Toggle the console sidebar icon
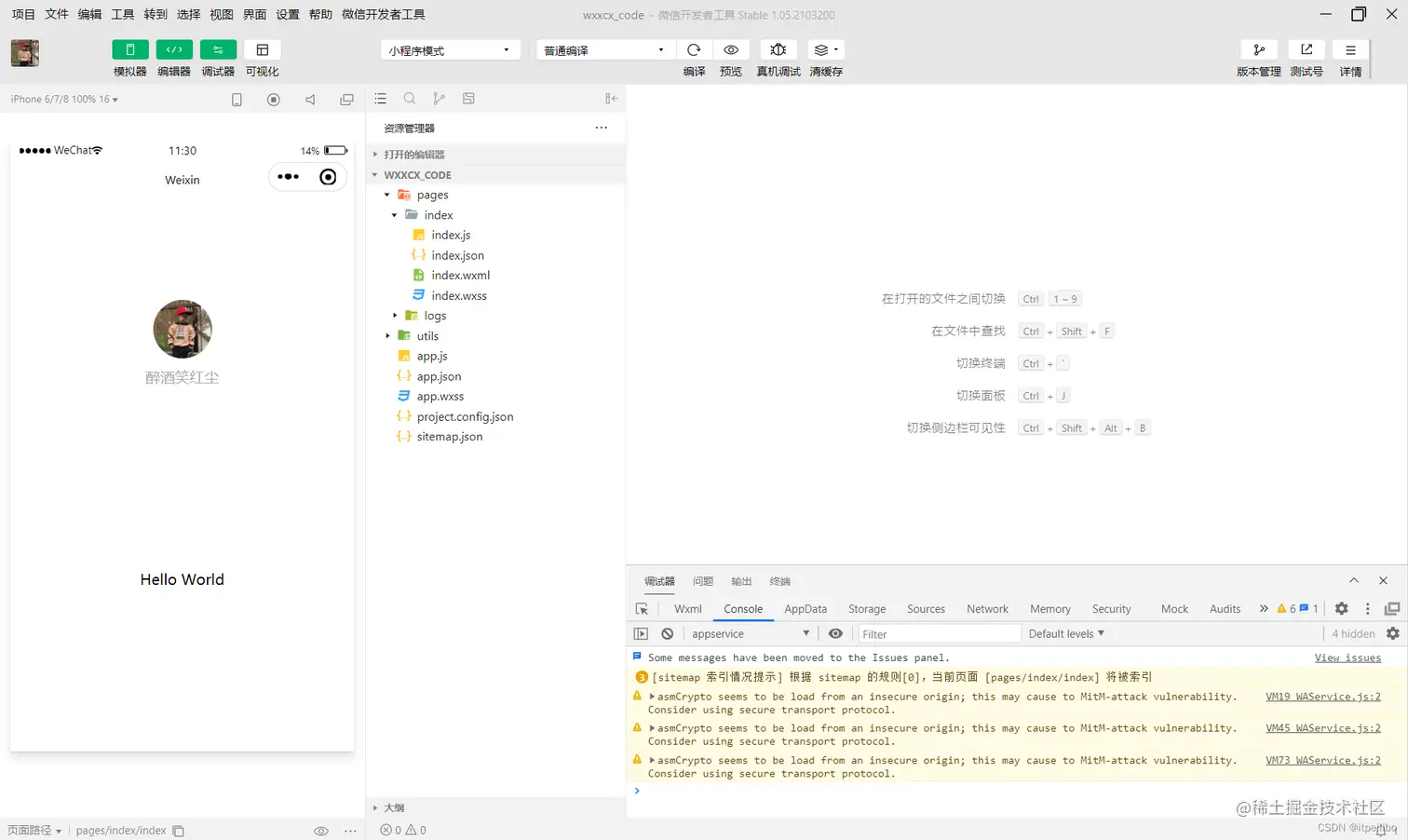 tap(641, 634)
